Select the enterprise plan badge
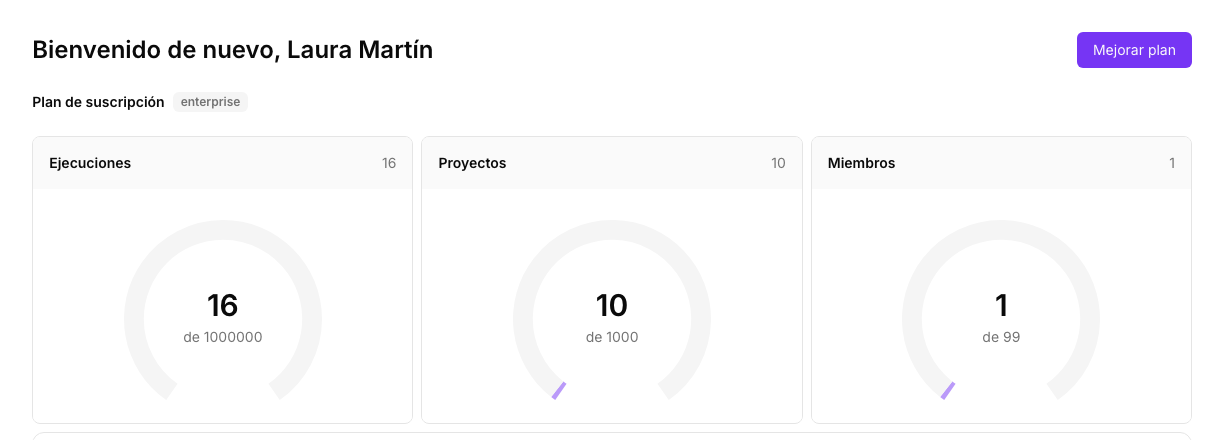Image resolution: width=1224 pixels, height=440 pixels. 210,102
